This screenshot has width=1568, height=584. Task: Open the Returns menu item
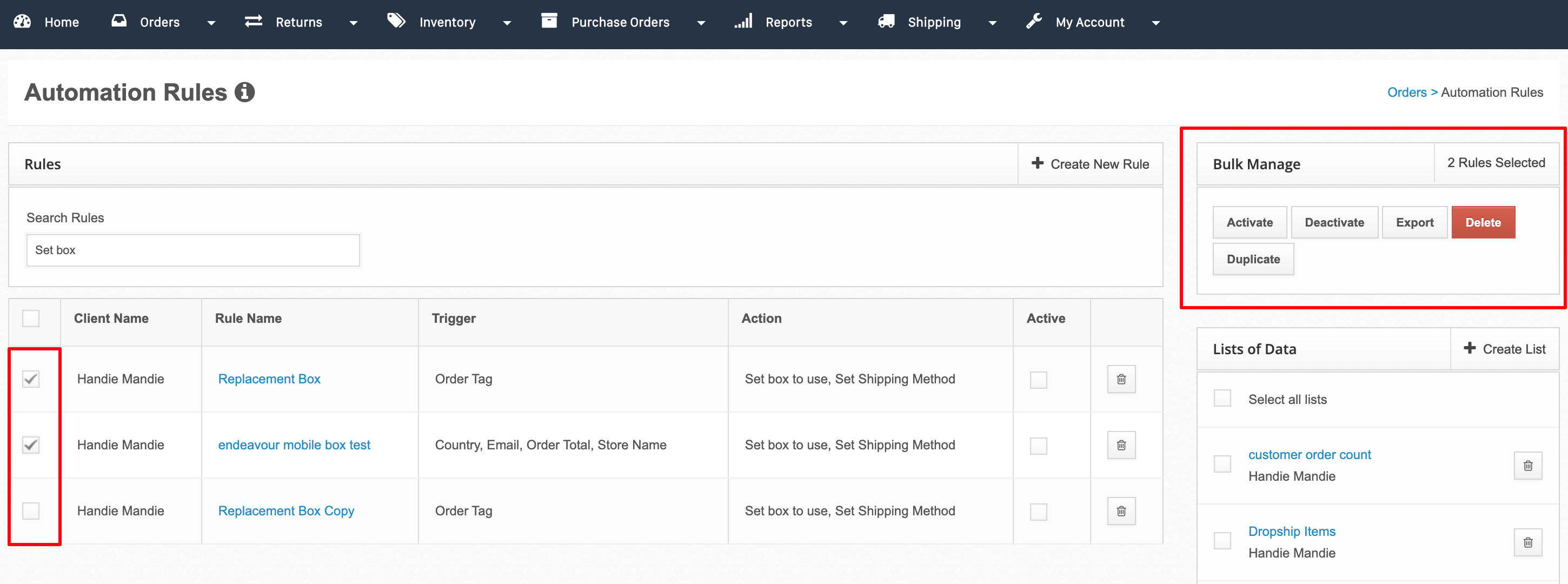click(299, 22)
